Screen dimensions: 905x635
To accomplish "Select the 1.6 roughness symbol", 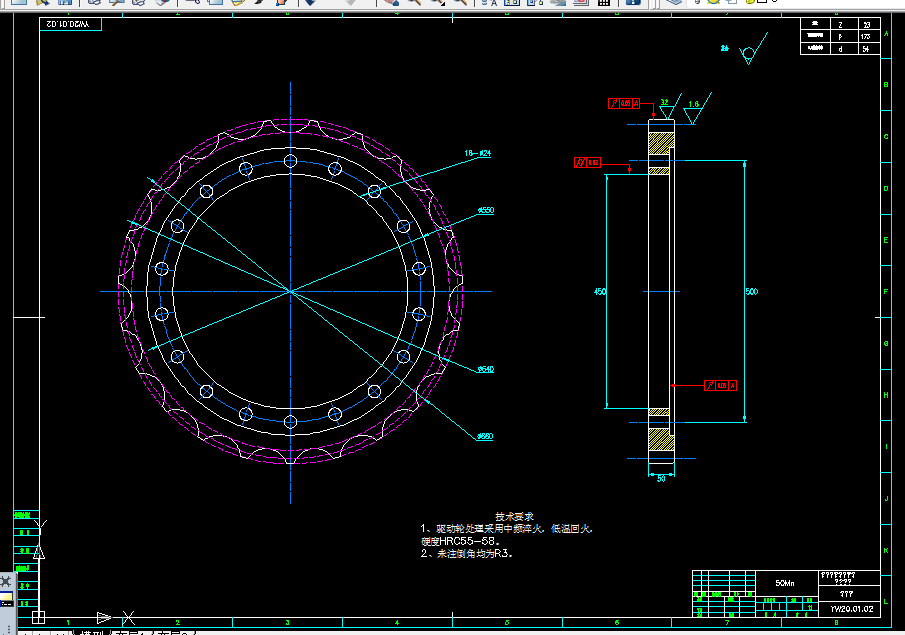I will tap(697, 108).
